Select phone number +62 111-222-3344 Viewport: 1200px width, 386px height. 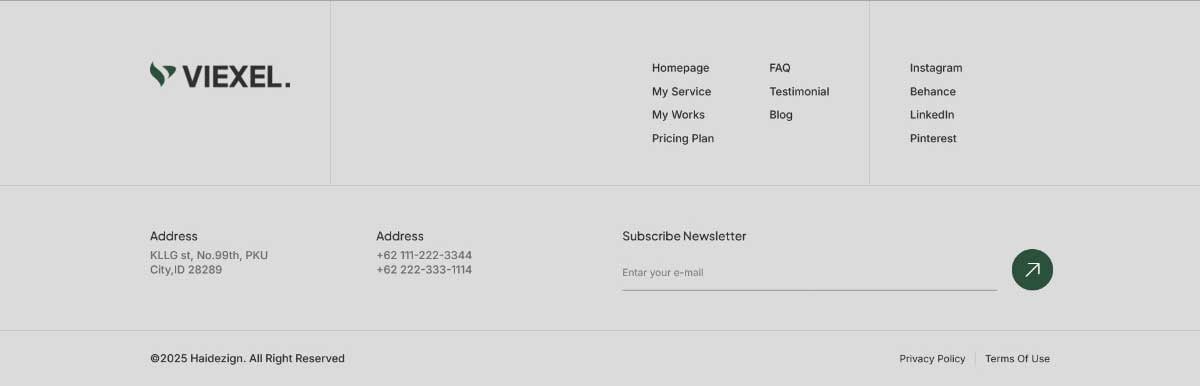pyautogui.click(x=424, y=256)
